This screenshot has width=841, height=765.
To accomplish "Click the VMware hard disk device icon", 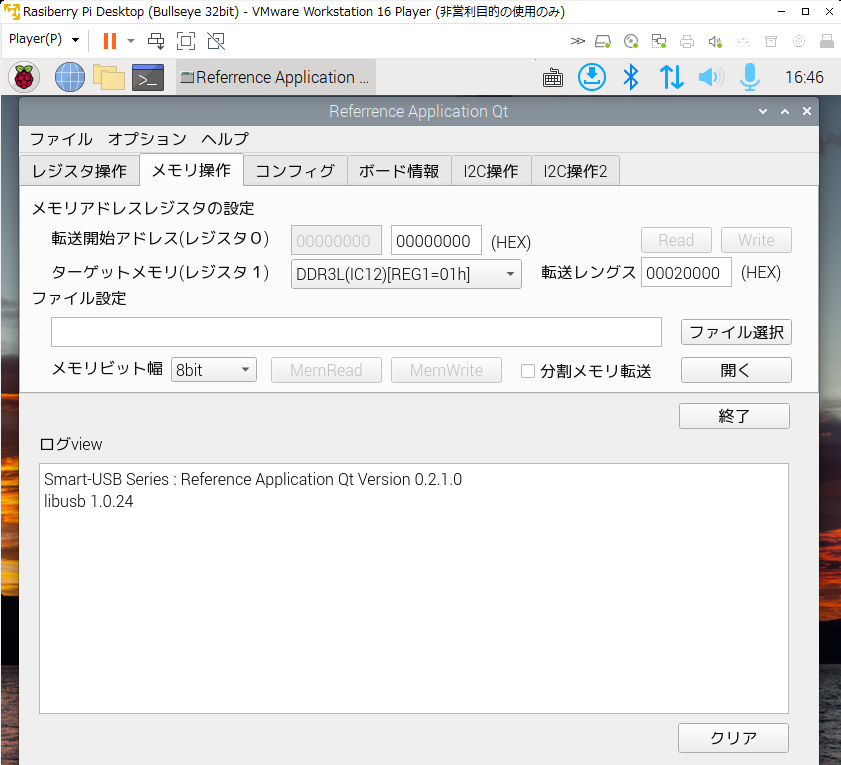I will click(603, 41).
